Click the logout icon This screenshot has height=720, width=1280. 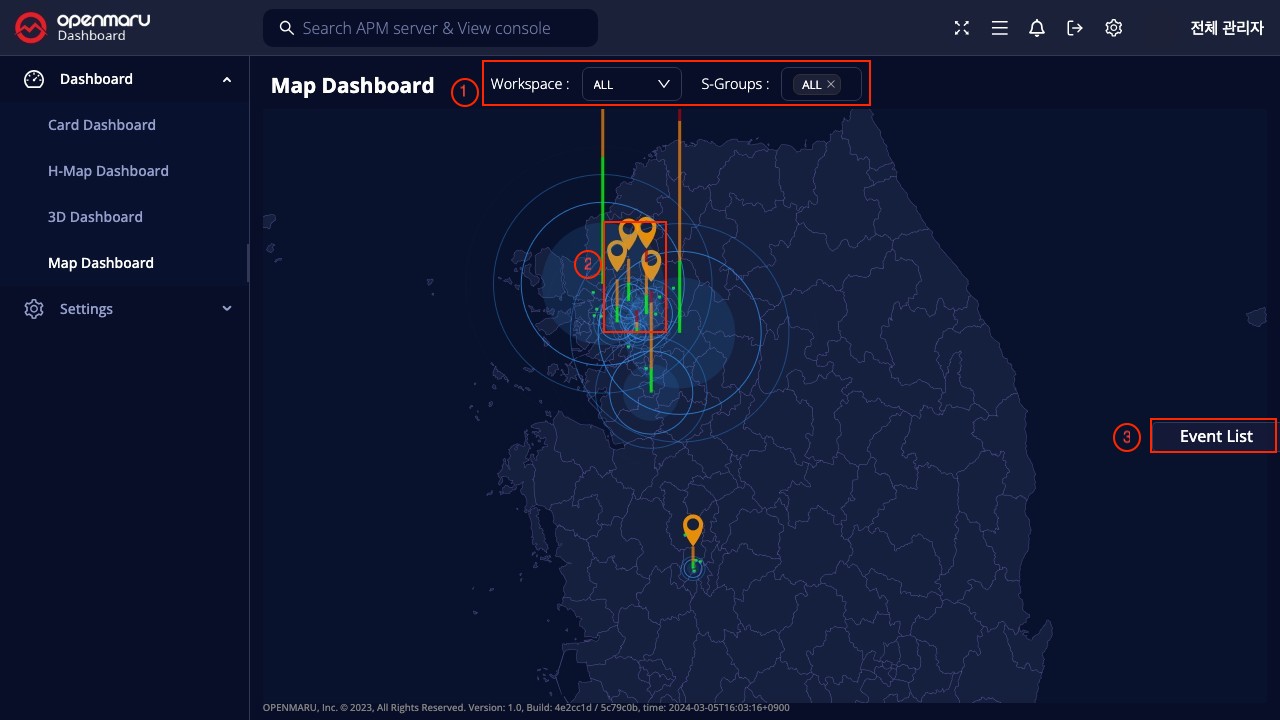click(x=1075, y=28)
